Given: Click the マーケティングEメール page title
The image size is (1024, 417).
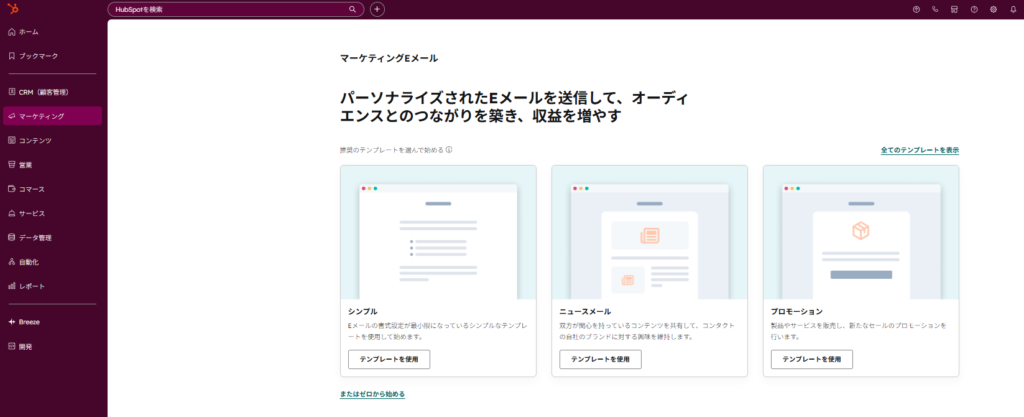Looking at the screenshot, I should coord(389,58).
